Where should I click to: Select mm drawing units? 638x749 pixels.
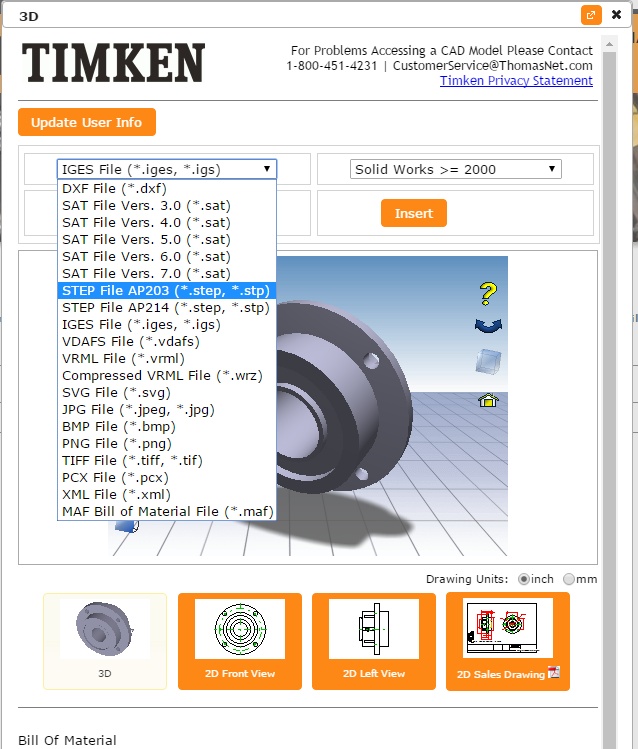569,579
